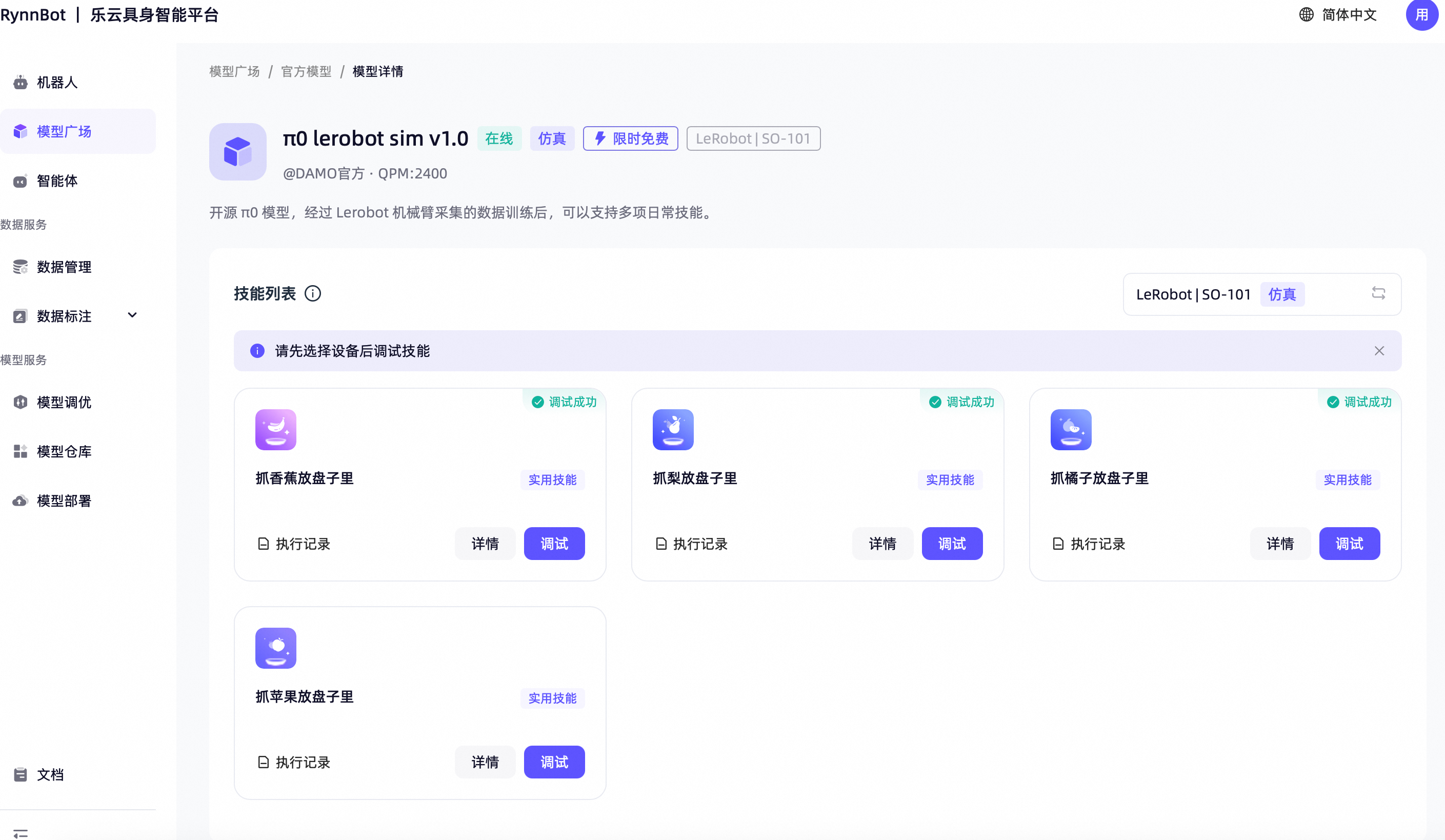This screenshot has height=840, width=1445.
Task: Click the globe language icon
Action: pyautogui.click(x=1306, y=15)
